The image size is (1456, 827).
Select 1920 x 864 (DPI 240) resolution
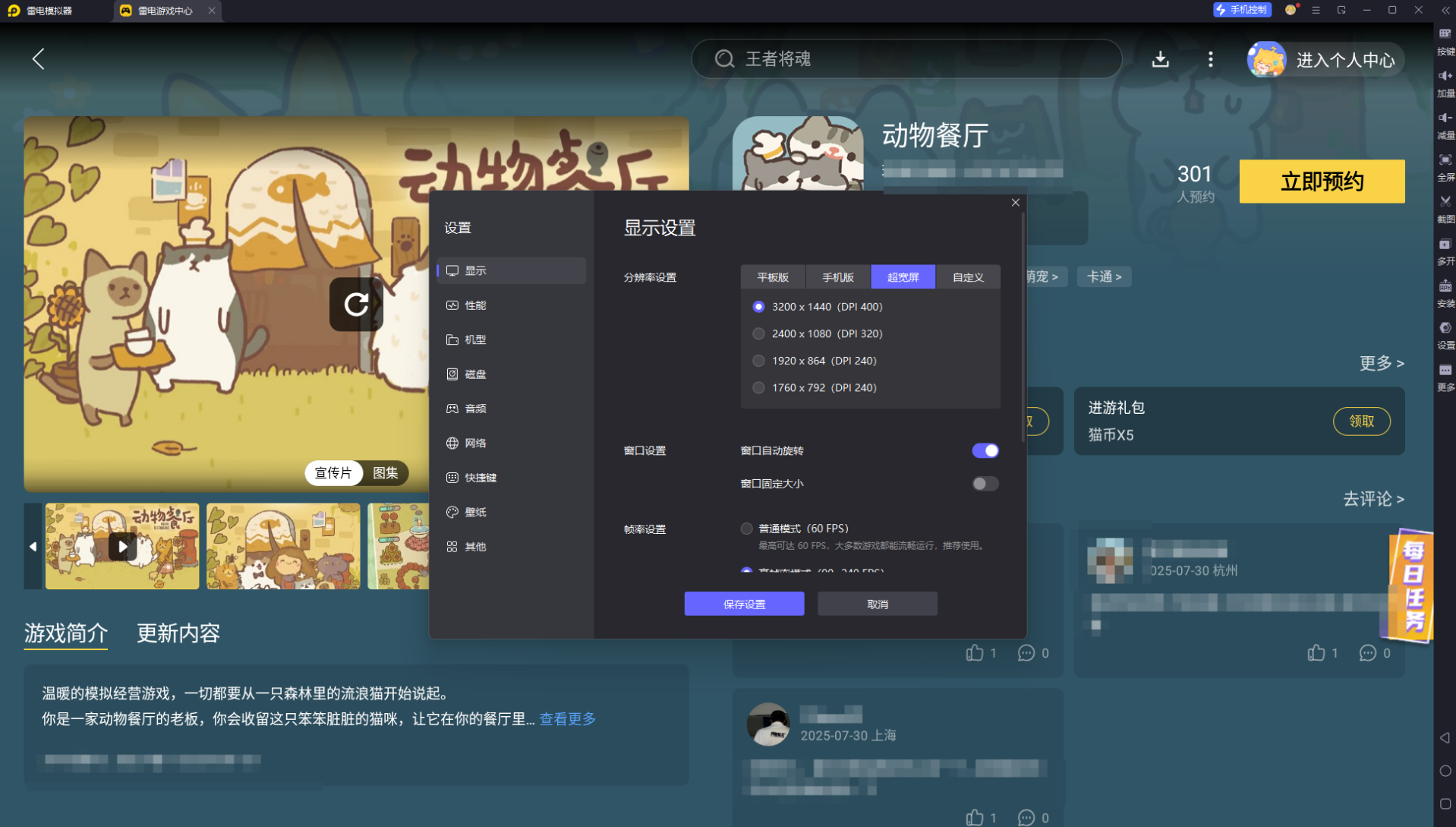[x=815, y=361]
